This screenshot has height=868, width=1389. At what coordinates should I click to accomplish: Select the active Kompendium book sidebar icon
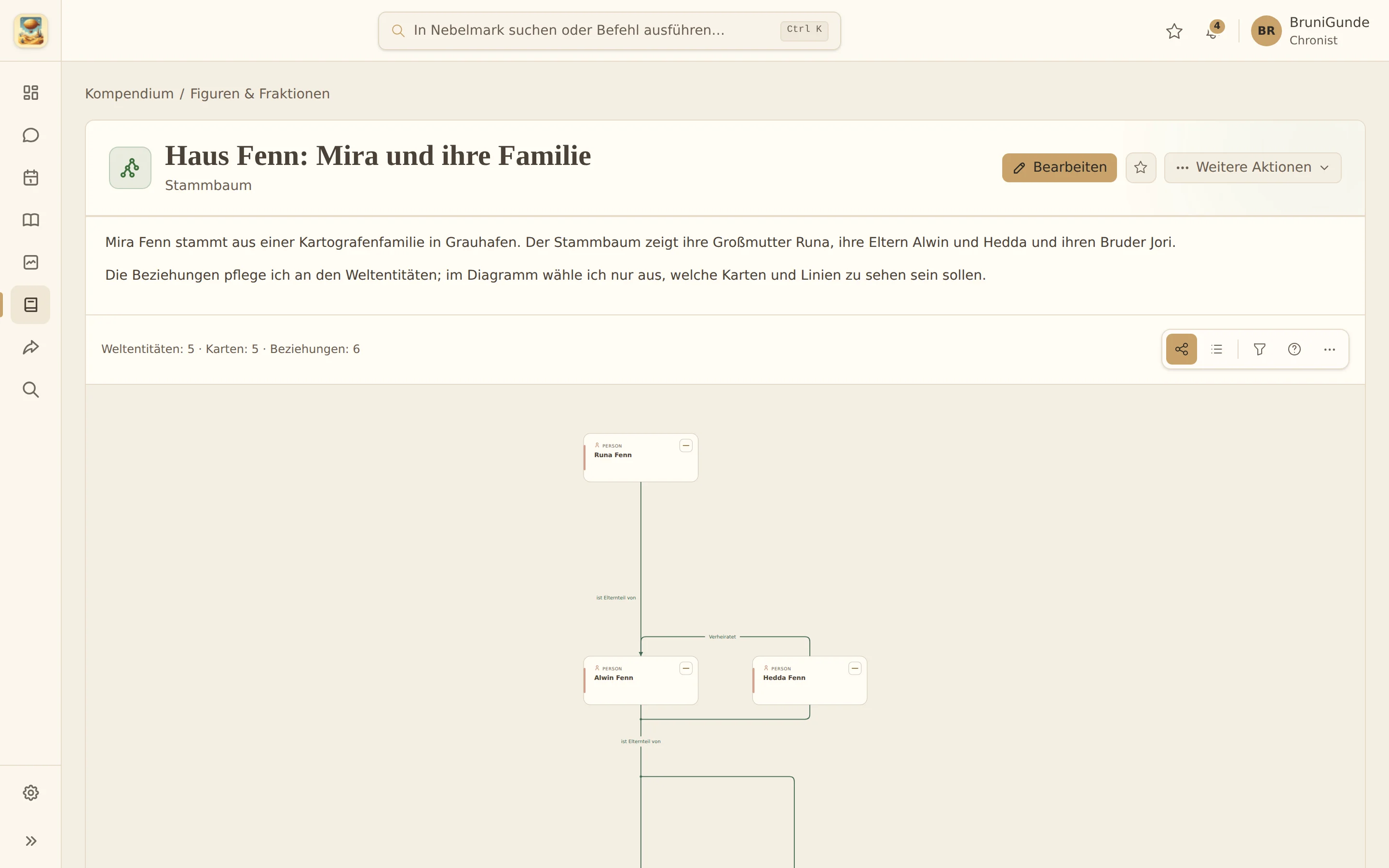tap(30, 305)
